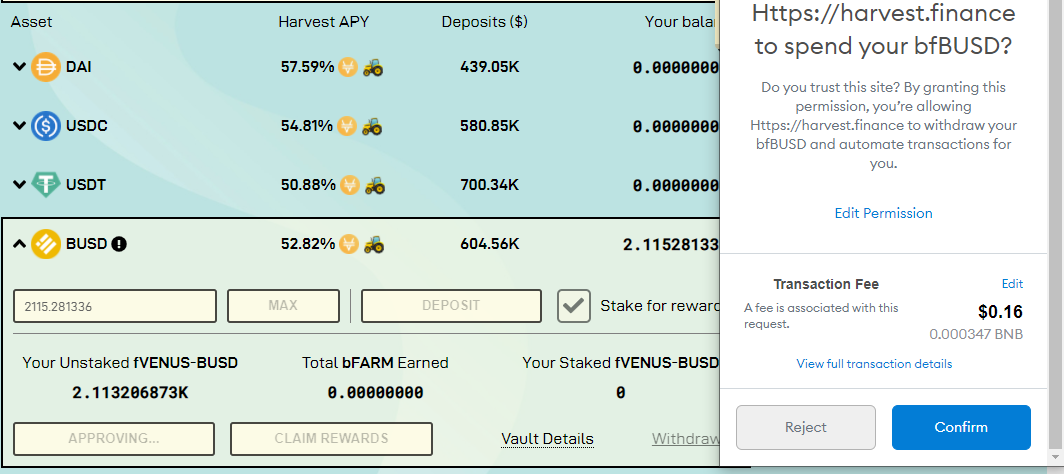This screenshot has height=474, width=1064.
Task: Click the 50.88% APY value
Action: (308, 184)
